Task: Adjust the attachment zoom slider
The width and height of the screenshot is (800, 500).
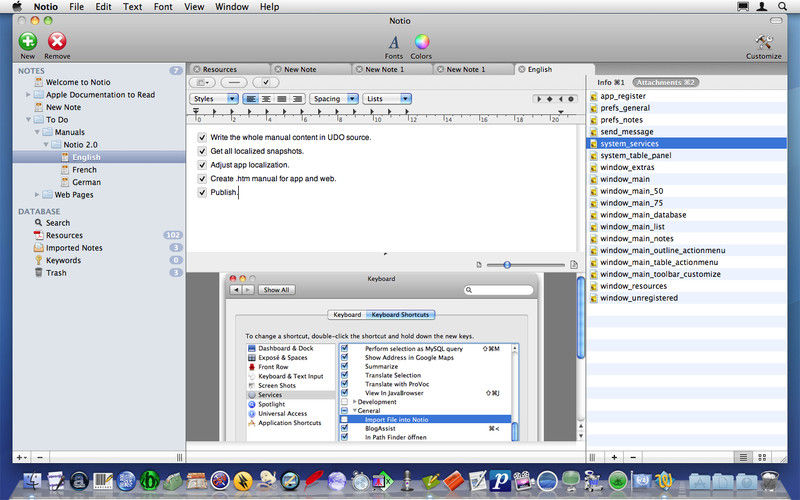Action: (507, 265)
